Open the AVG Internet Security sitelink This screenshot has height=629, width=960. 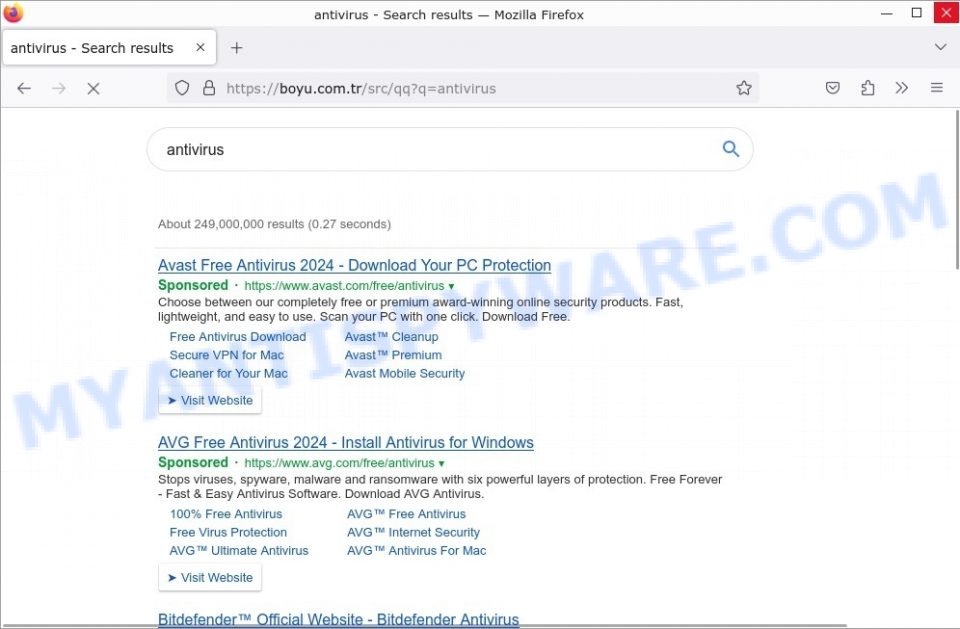[413, 533]
